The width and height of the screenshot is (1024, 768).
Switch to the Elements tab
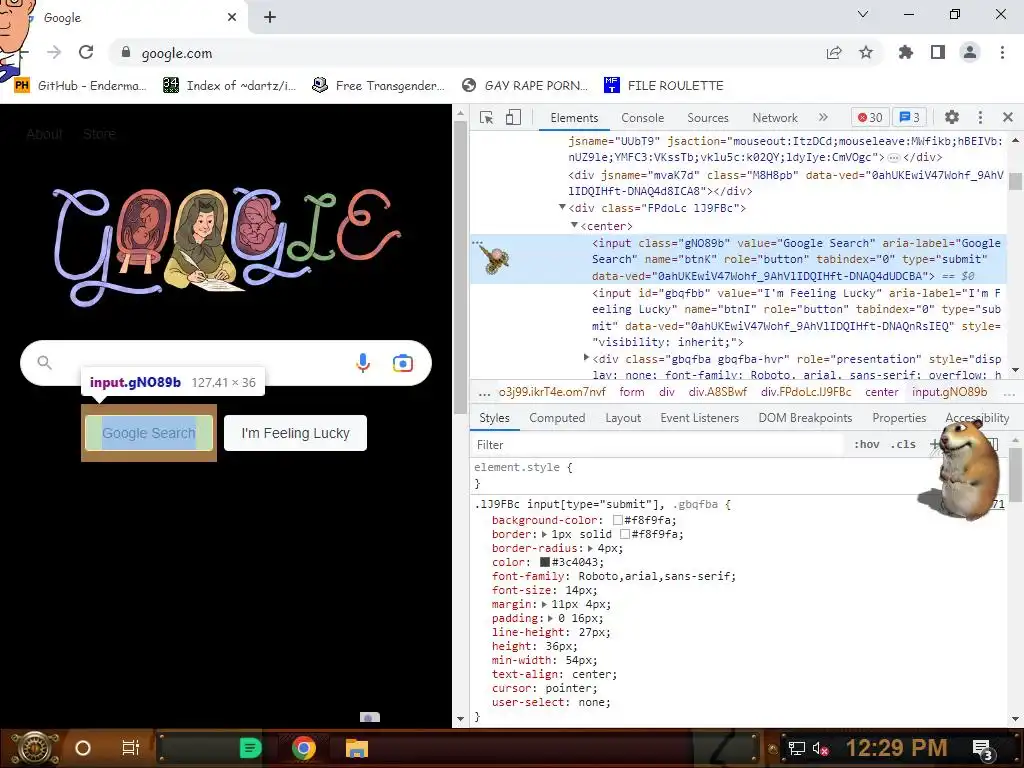tap(574, 118)
